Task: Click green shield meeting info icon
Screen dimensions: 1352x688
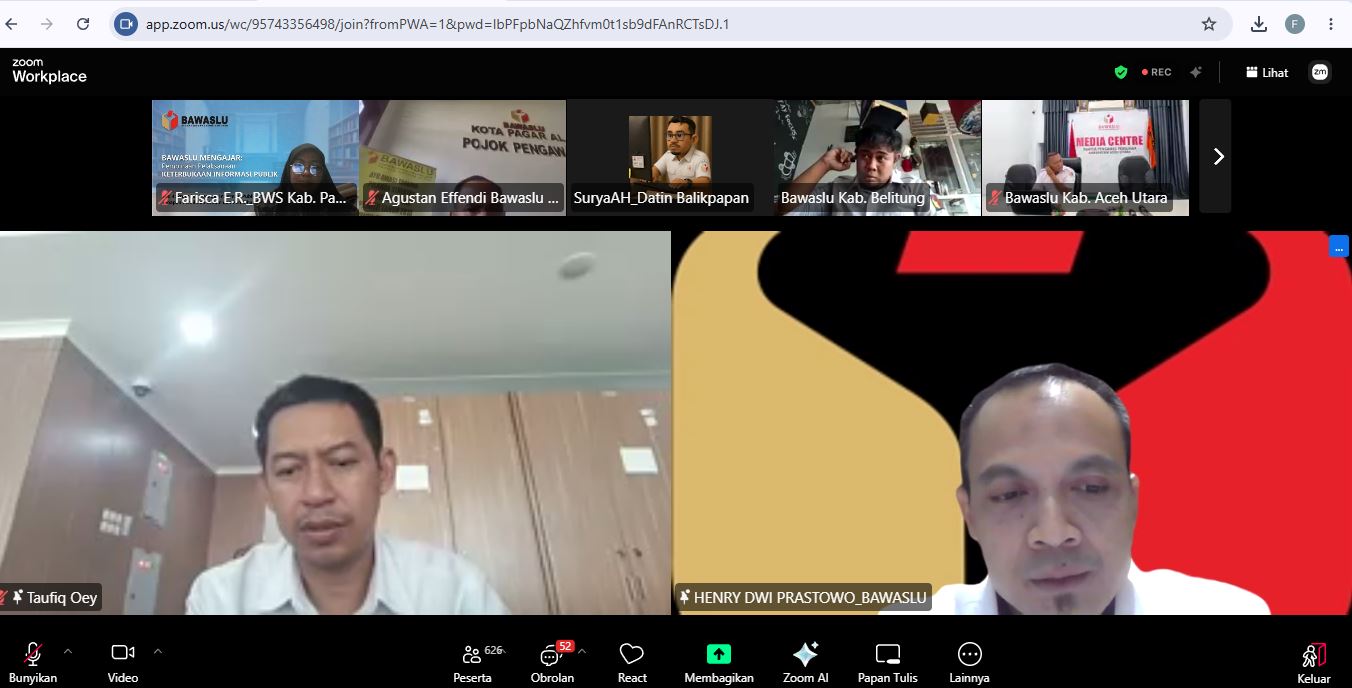Action: (1121, 72)
